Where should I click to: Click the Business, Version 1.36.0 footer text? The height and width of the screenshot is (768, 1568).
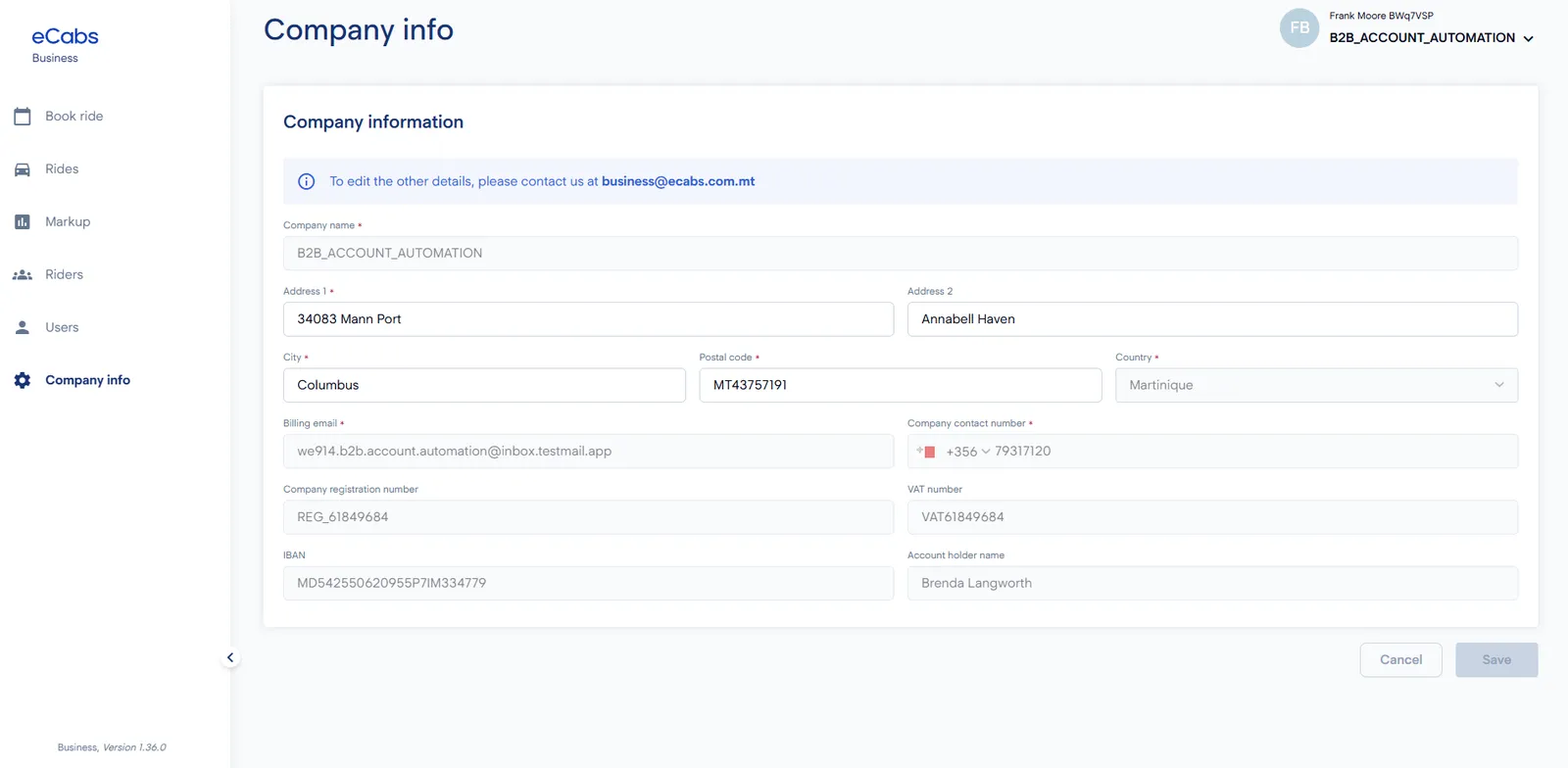point(112,747)
